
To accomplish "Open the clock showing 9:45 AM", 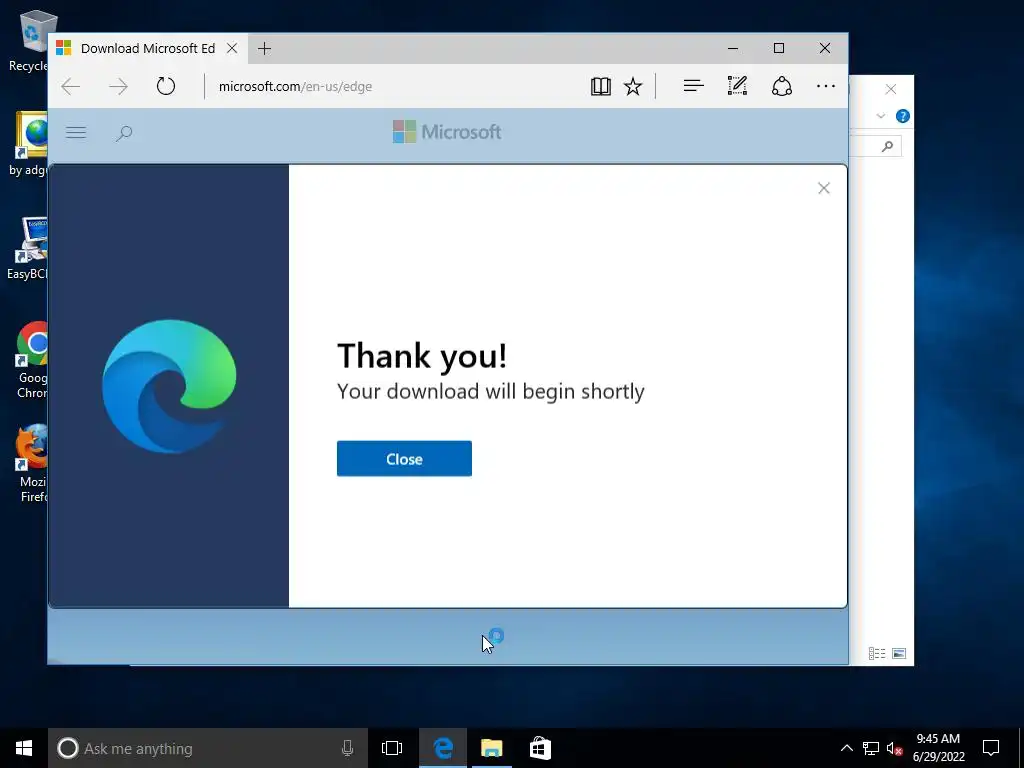I will (938, 748).
